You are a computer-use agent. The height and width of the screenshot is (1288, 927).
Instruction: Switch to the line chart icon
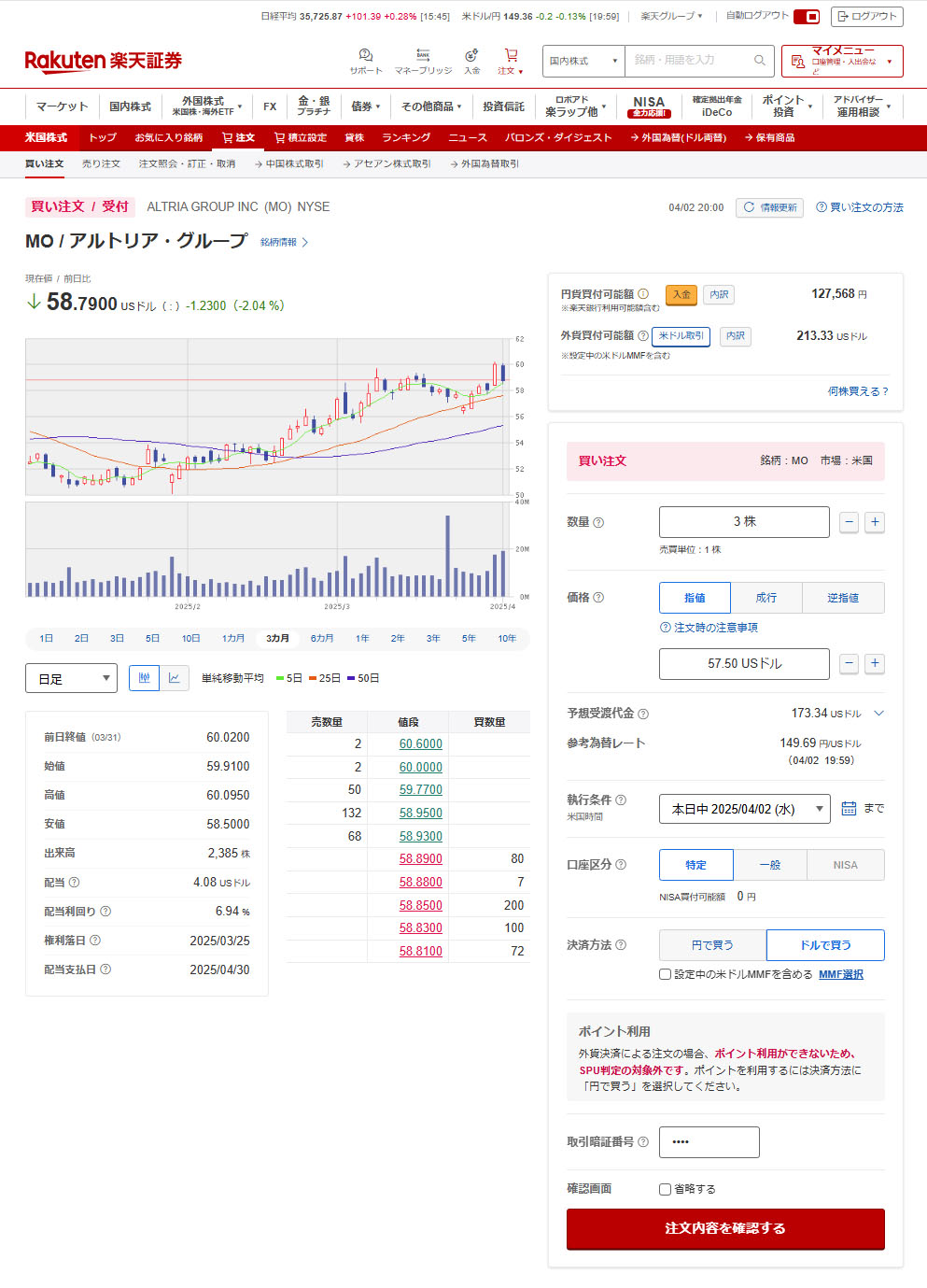click(x=175, y=678)
